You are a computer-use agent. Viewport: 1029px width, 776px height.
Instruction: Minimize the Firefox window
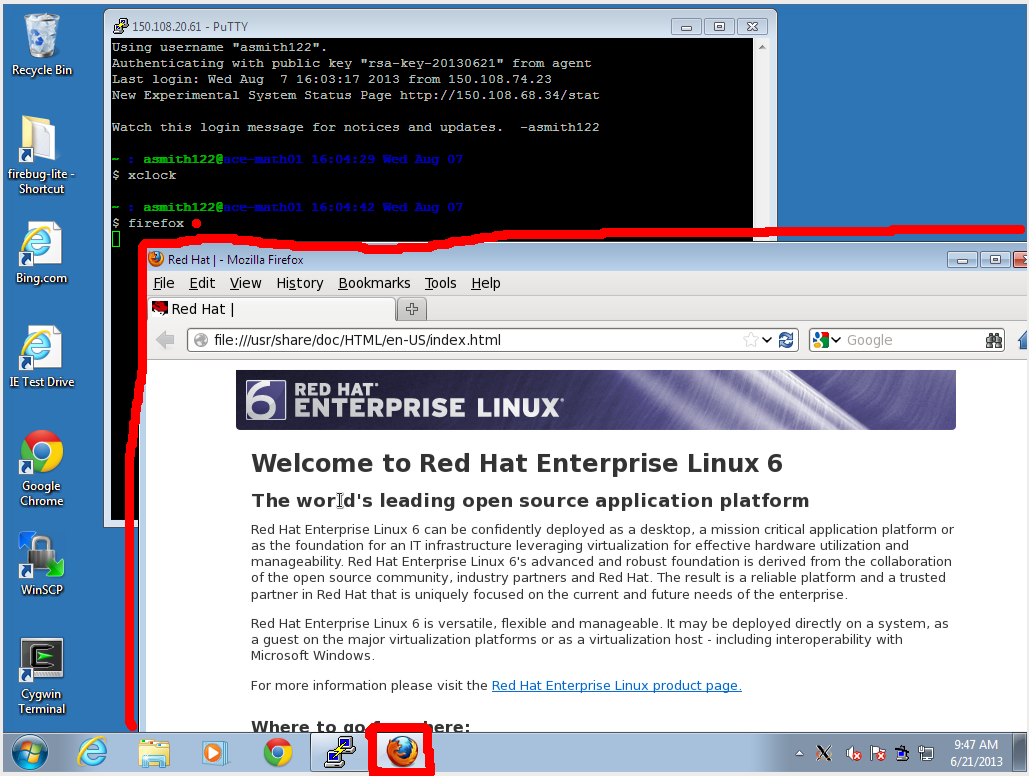(962, 260)
